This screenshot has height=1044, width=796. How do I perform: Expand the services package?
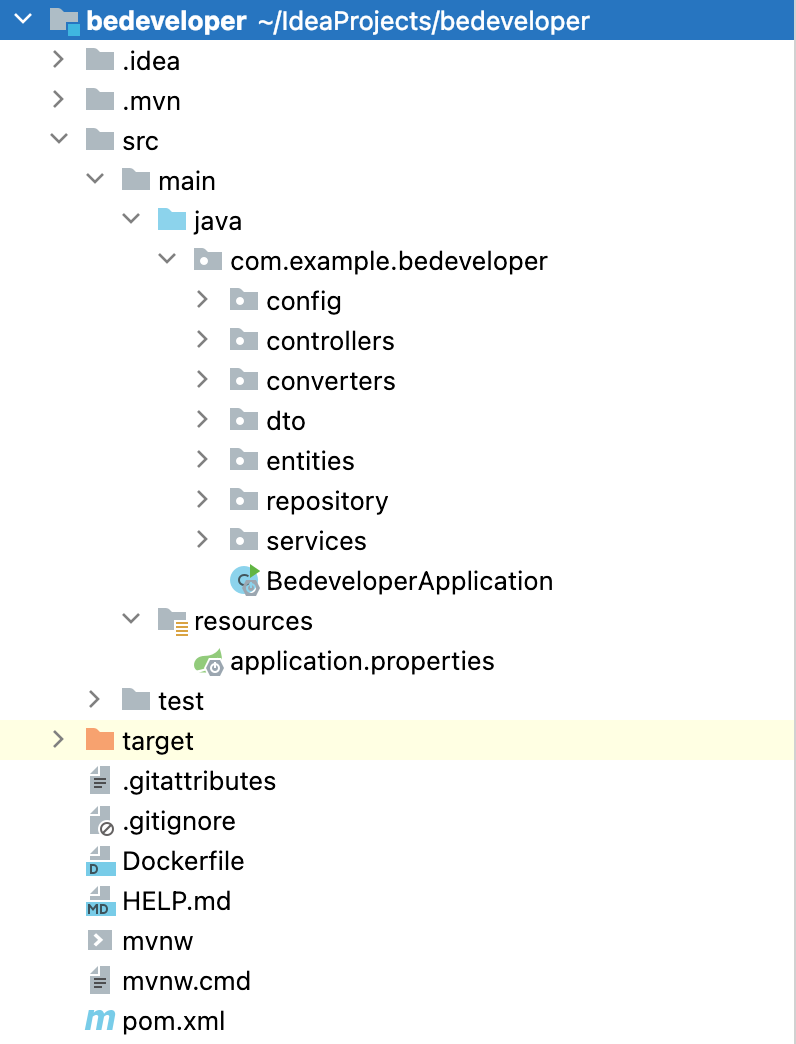pyautogui.click(x=202, y=541)
